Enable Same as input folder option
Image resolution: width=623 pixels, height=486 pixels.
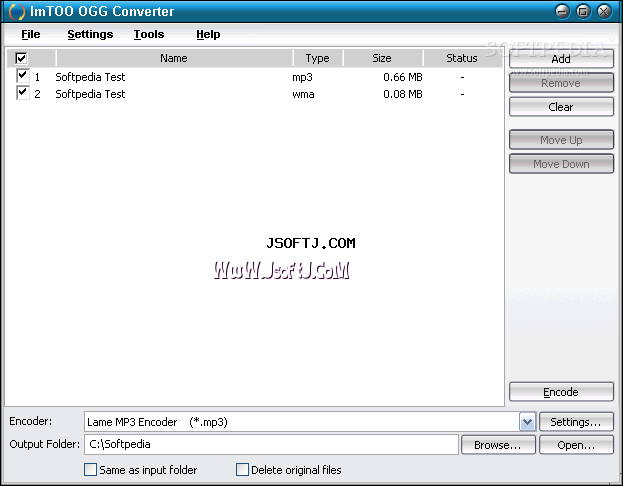click(90, 469)
